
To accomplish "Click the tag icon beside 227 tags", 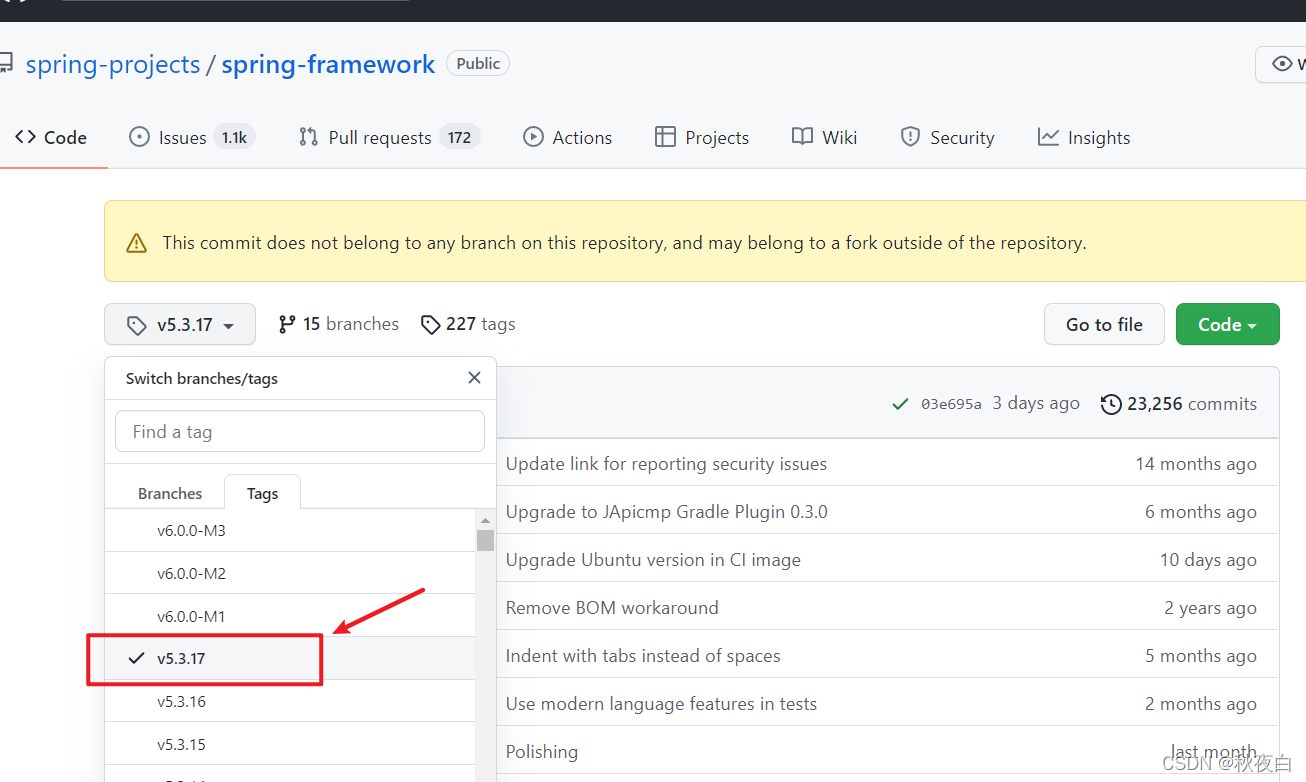I will (x=430, y=324).
